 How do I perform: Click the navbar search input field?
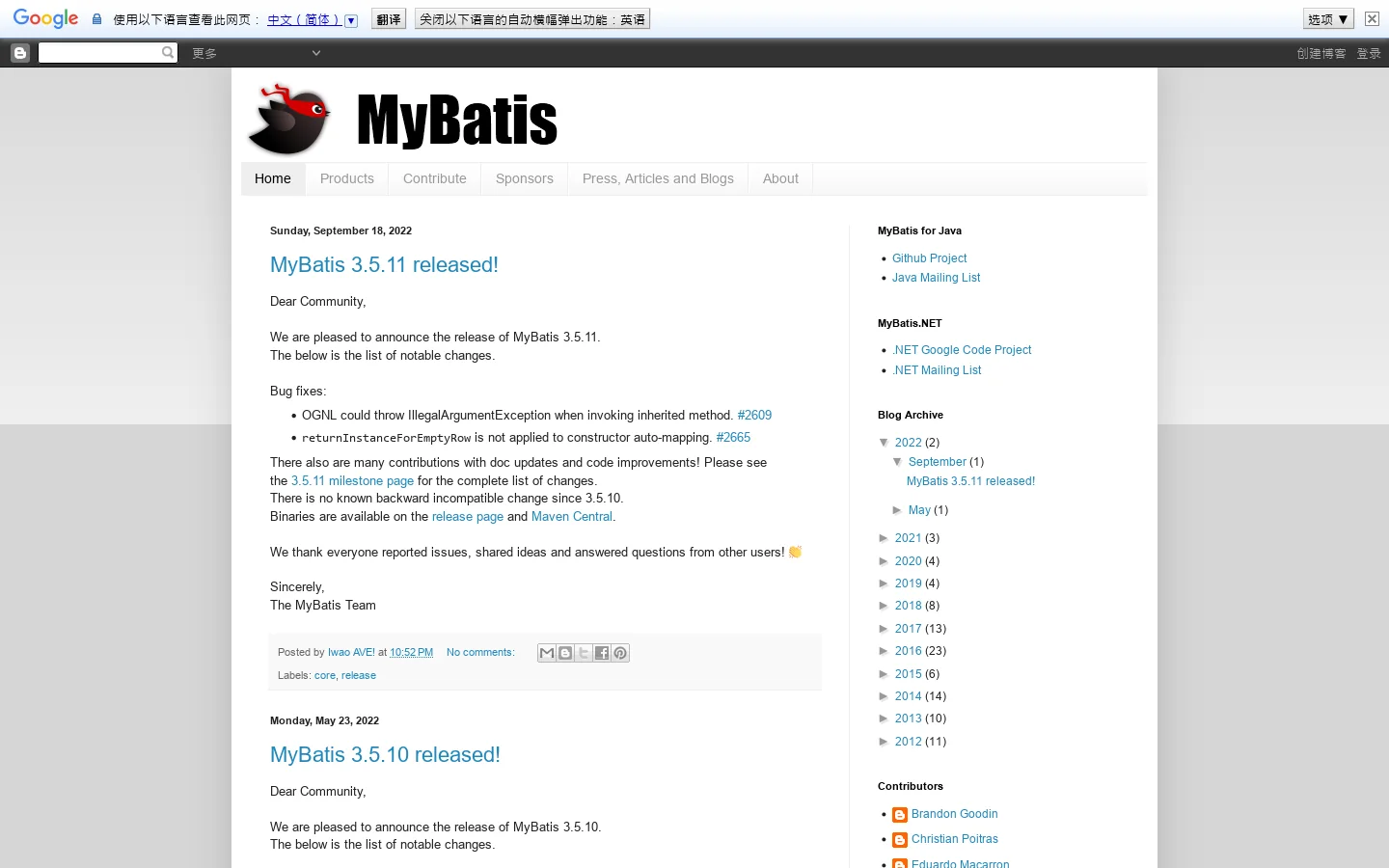(x=99, y=52)
